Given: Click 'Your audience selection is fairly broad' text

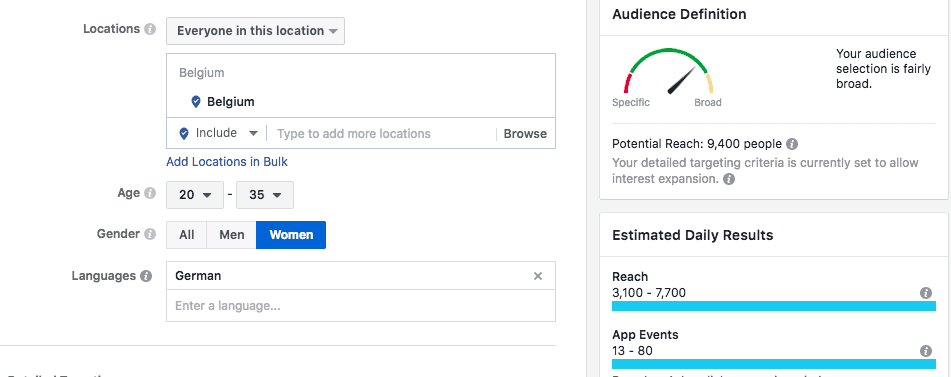Looking at the screenshot, I should (x=883, y=68).
